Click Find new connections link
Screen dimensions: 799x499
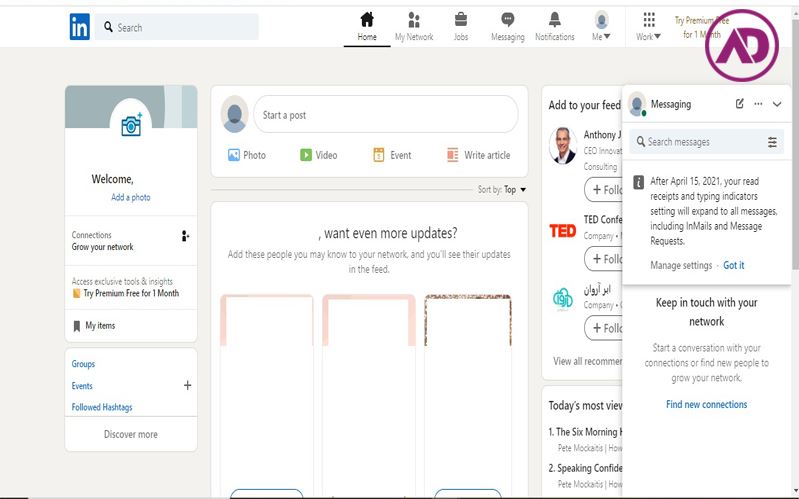tap(706, 404)
